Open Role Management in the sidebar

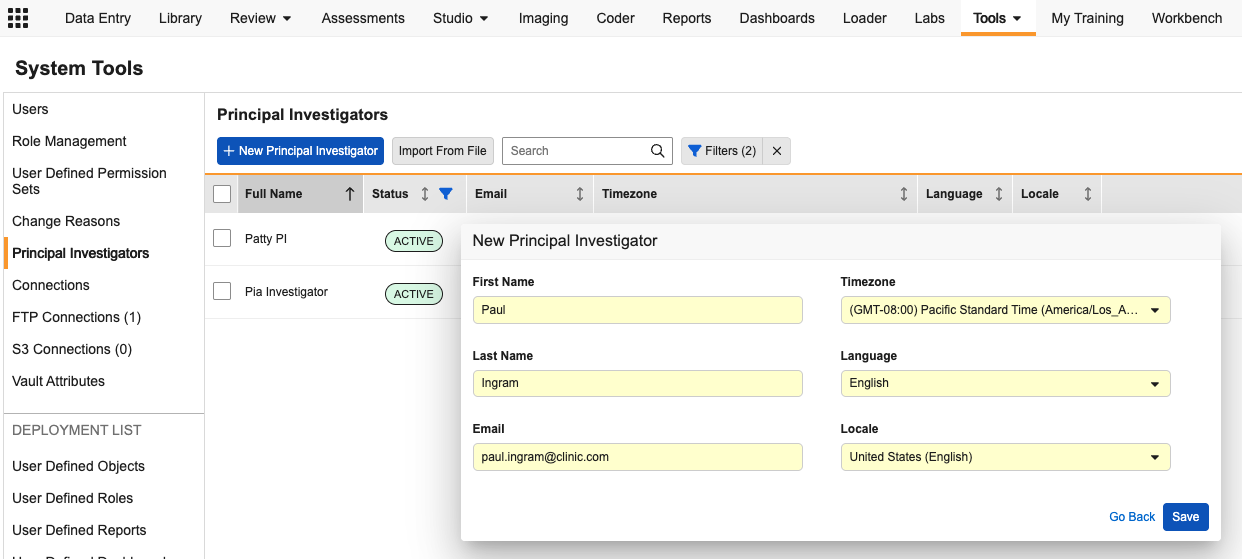tap(69, 141)
